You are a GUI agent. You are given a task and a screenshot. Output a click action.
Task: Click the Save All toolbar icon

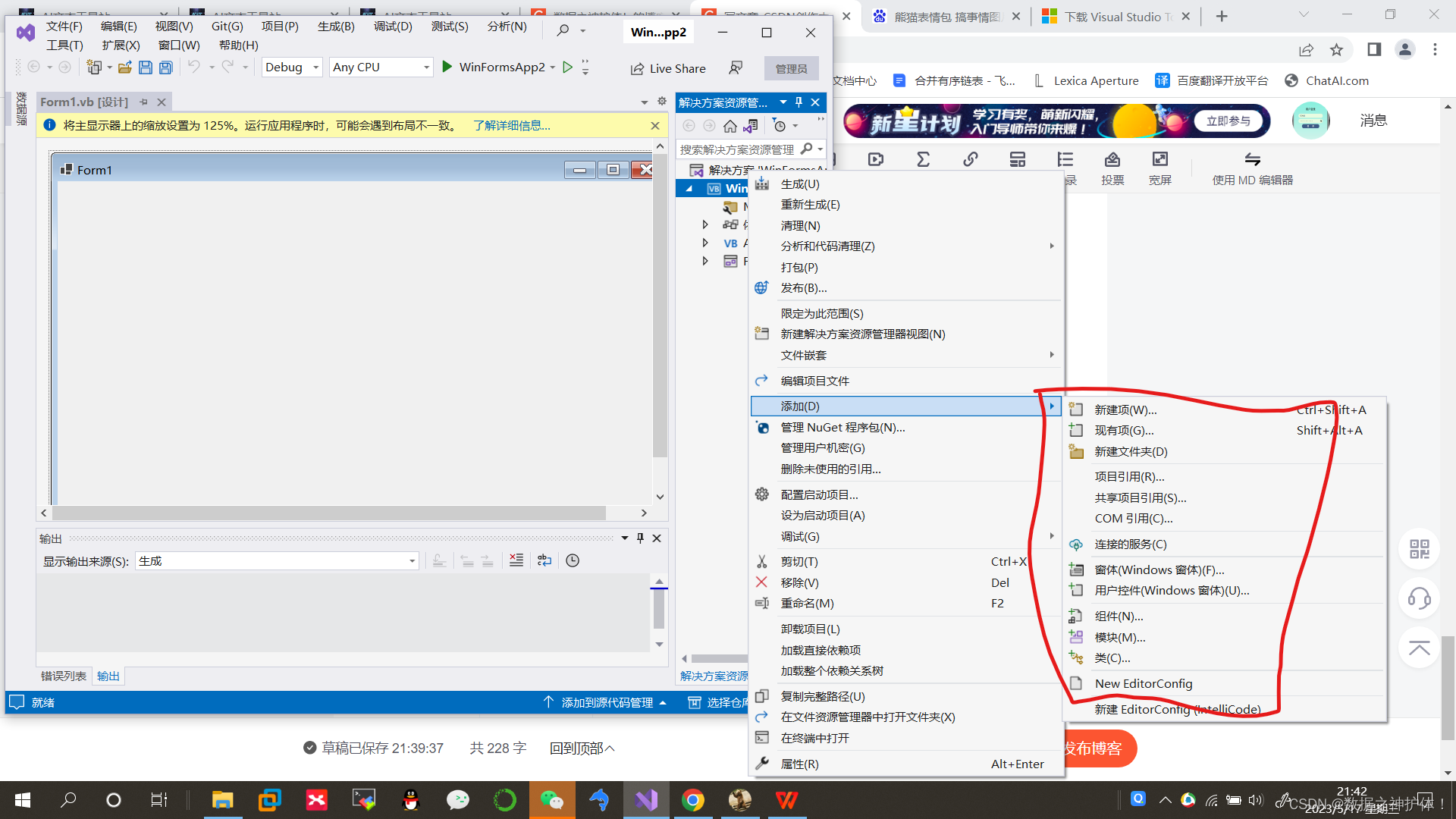[165, 67]
